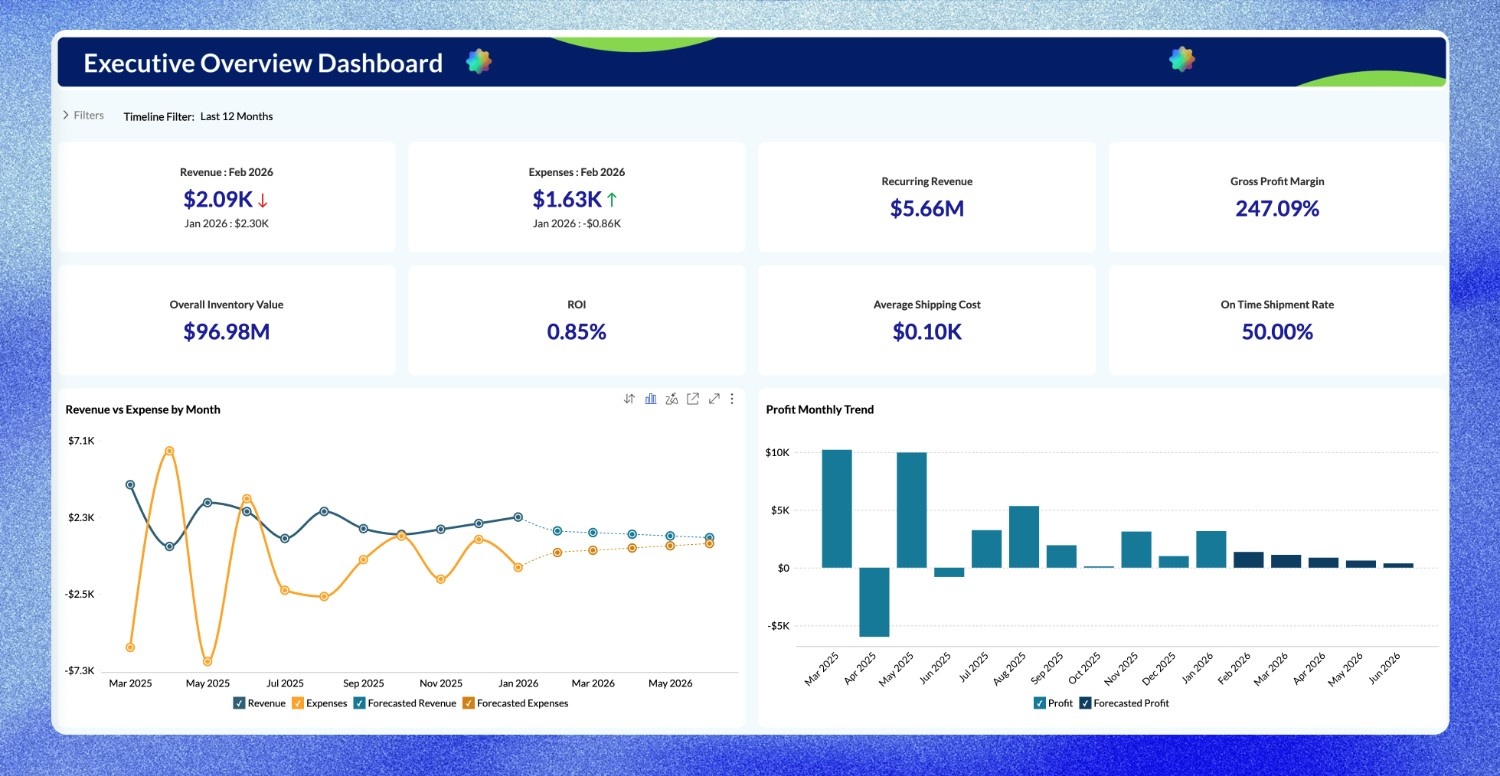Expand Revenue vs Expense chart to fullscreen

(714, 398)
